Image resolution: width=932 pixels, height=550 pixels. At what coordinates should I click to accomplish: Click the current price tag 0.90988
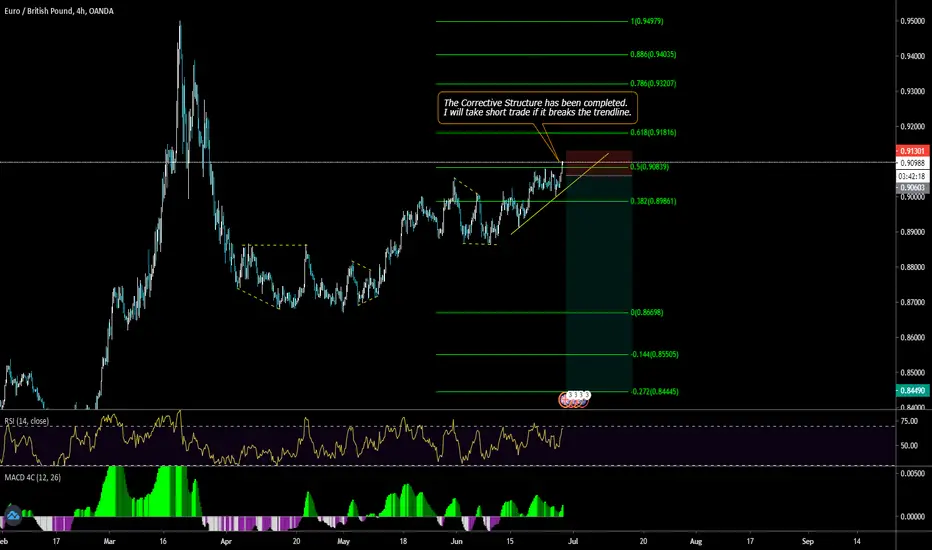point(912,163)
